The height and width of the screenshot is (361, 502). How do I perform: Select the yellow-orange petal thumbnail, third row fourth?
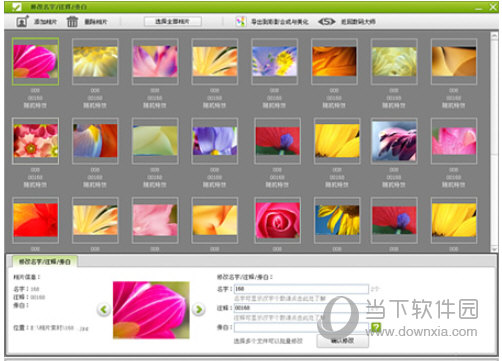coord(215,220)
